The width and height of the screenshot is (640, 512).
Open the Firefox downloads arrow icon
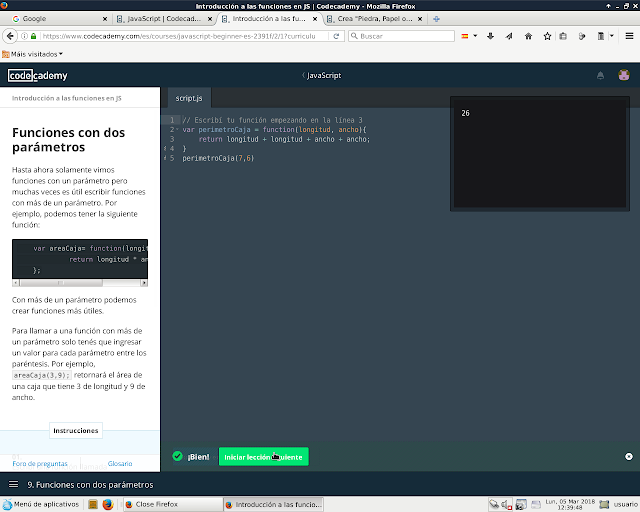tap(491, 36)
